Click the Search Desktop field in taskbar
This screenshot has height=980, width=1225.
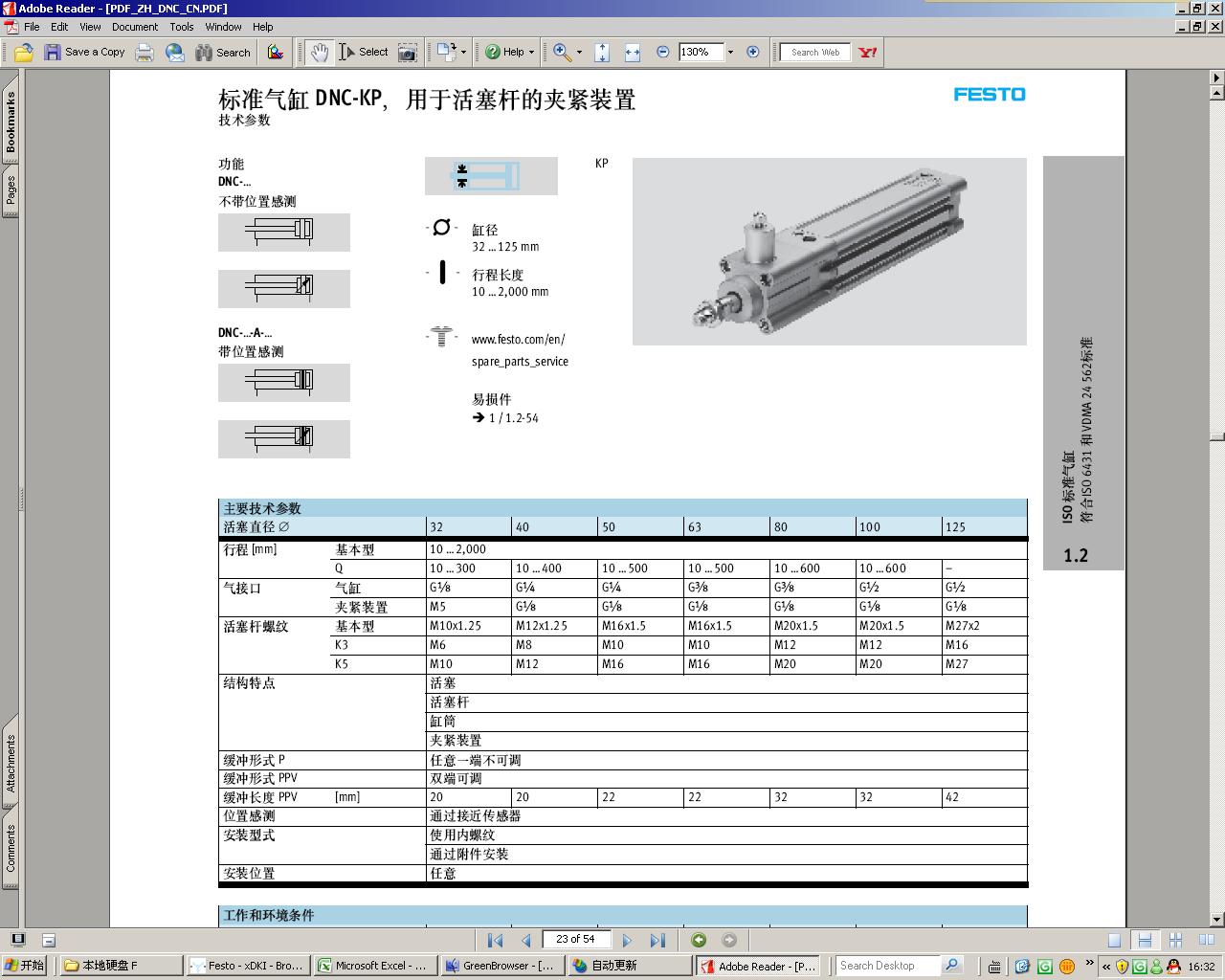(x=887, y=966)
